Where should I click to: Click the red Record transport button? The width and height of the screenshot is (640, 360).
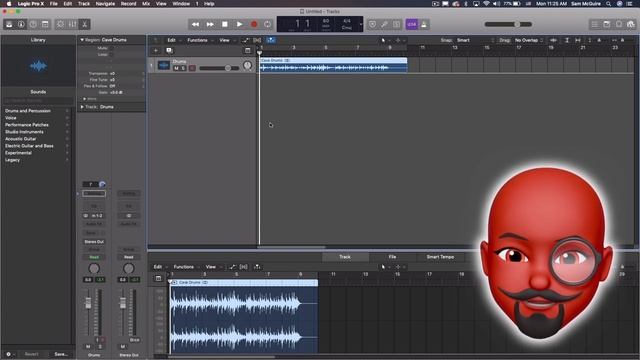(254, 24)
